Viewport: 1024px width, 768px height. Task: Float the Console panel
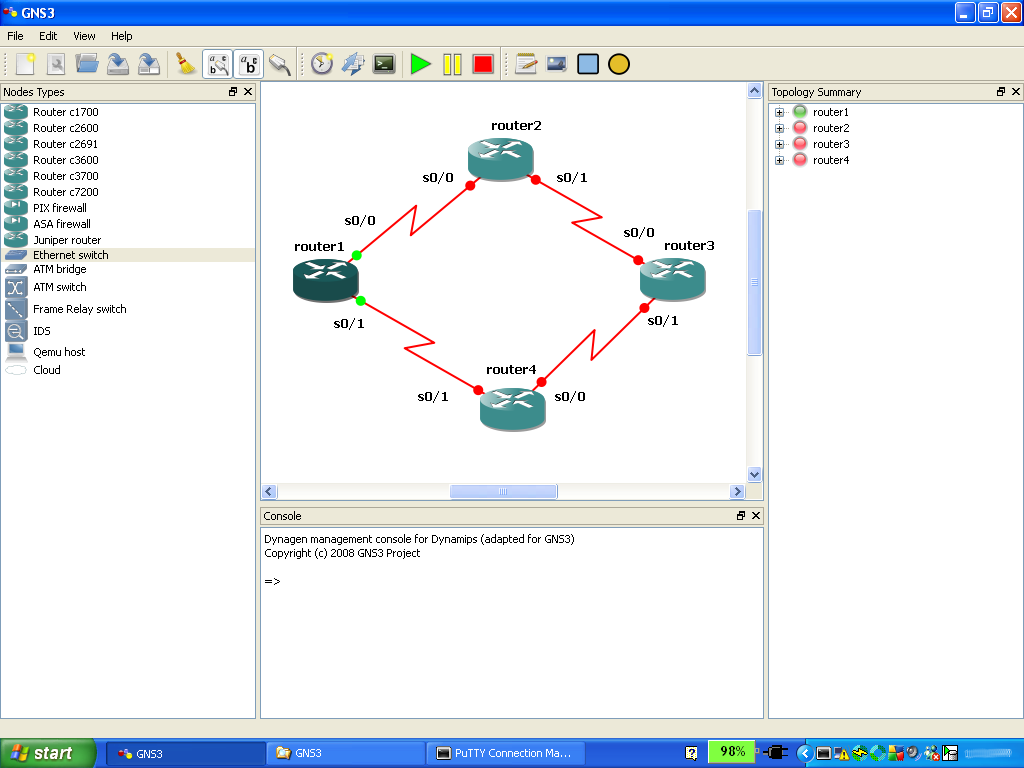click(741, 516)
